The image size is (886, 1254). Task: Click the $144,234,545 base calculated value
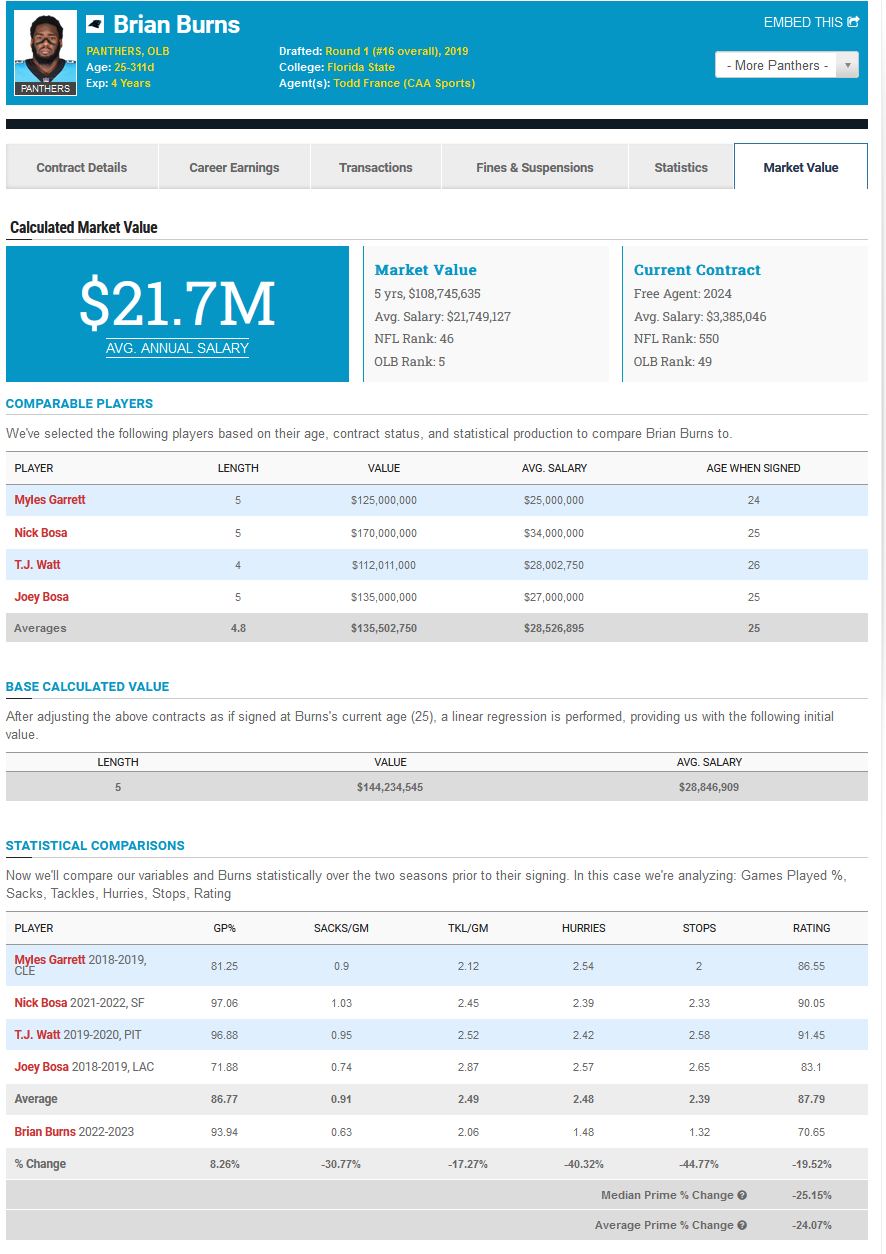point(390,787)
